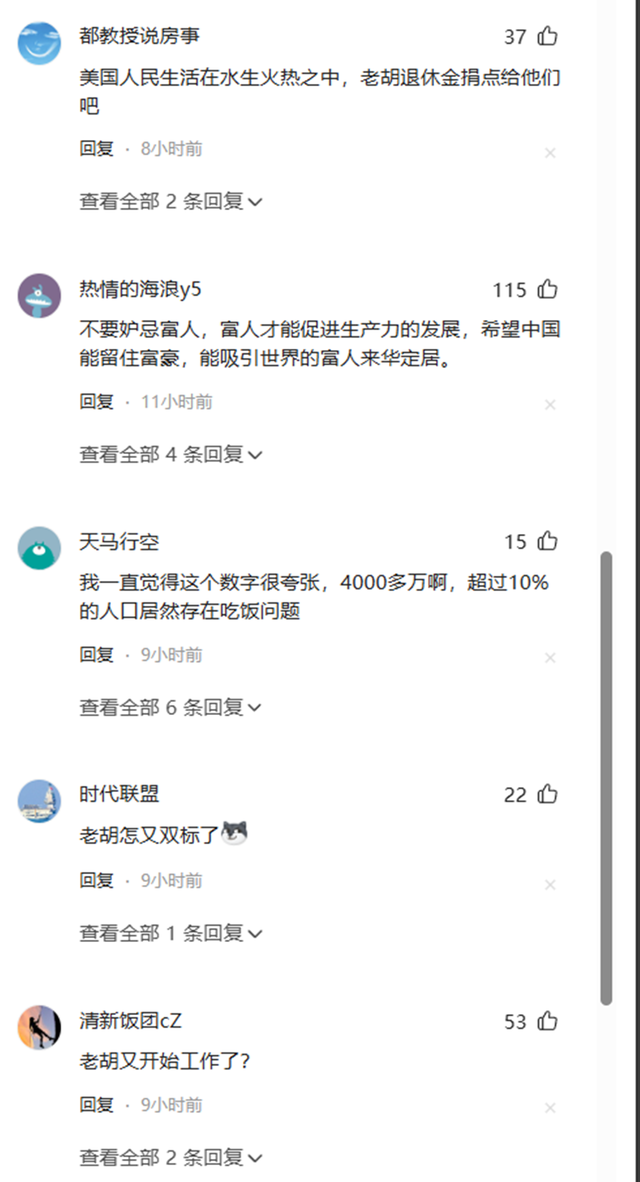Image resolution: width=640 pixels, height=1182 pixels.
Task: Like the comment by 都教授说房事
Action: pyautogui.click(x=547, y=36)
